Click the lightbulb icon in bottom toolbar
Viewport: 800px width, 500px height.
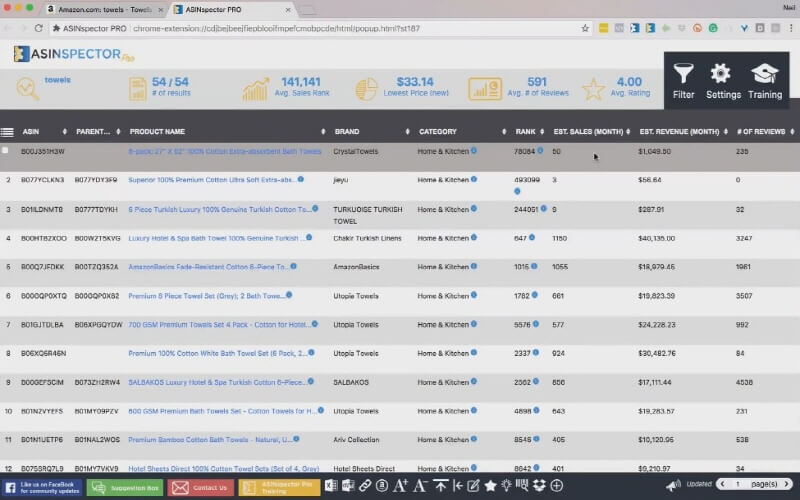pyautogui.click(x=506, y=485)
